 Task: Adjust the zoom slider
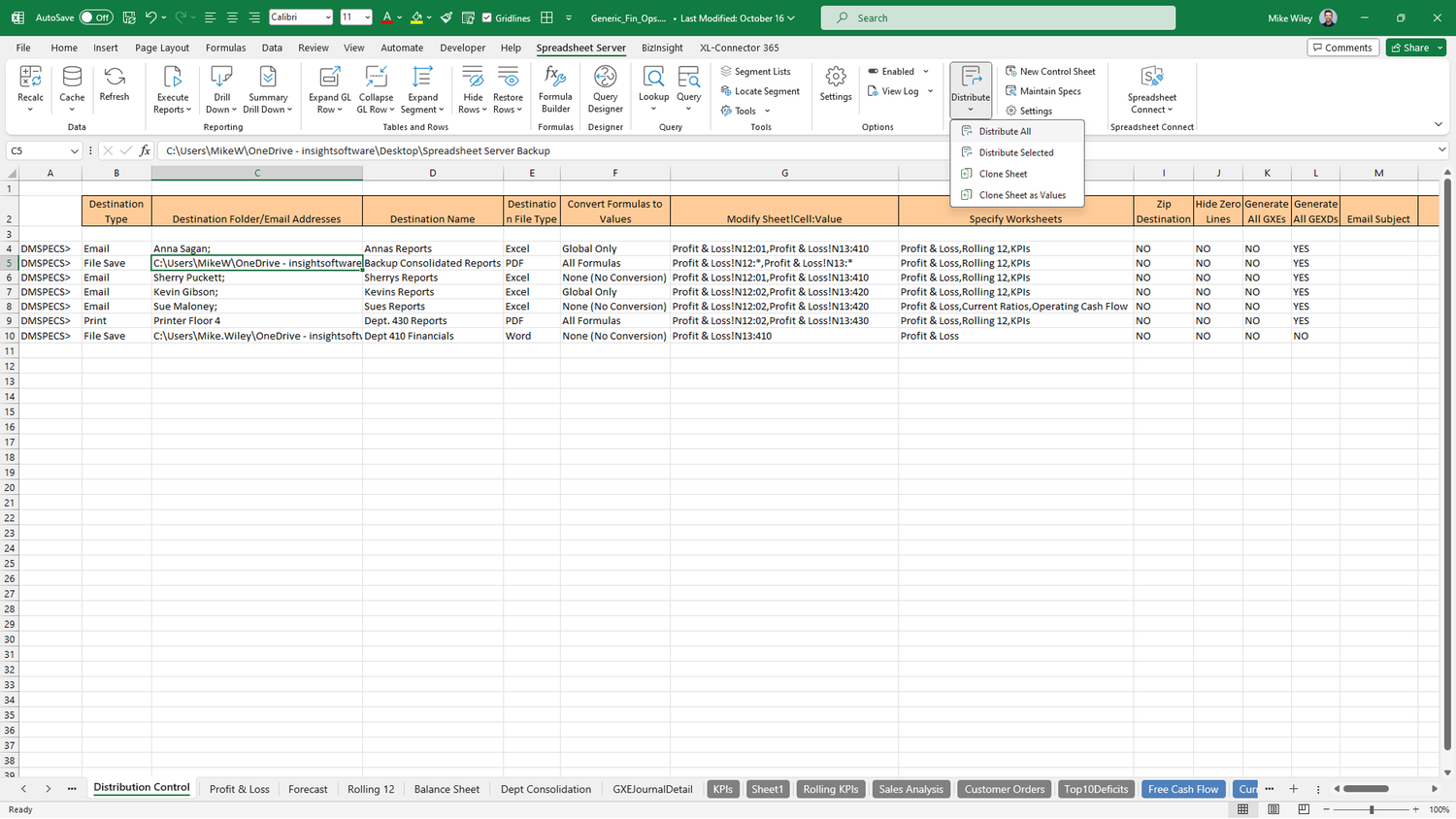(1372, 808)
